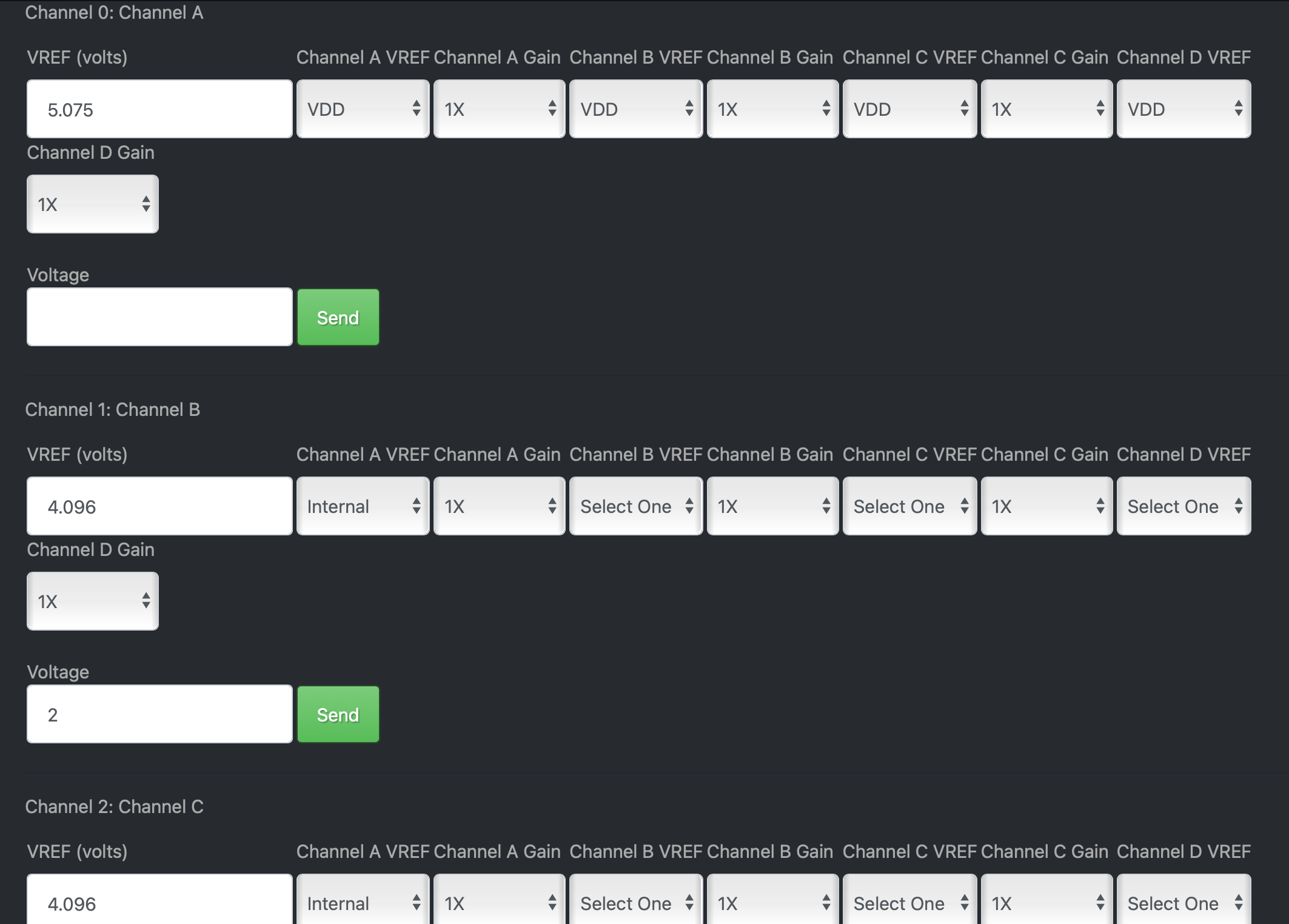
Task: Expand the Channel C VREF selector for Channel 0
Action: pos(909,109)
